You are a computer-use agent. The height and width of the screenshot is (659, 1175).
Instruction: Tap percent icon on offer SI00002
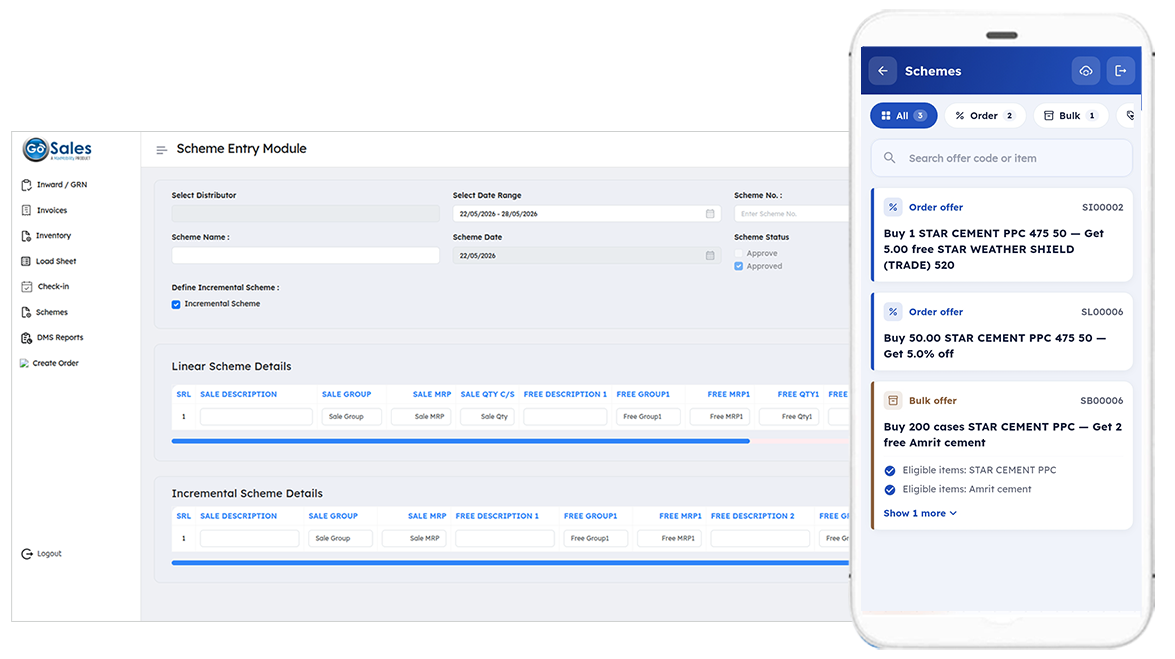[x=892, y=207]
